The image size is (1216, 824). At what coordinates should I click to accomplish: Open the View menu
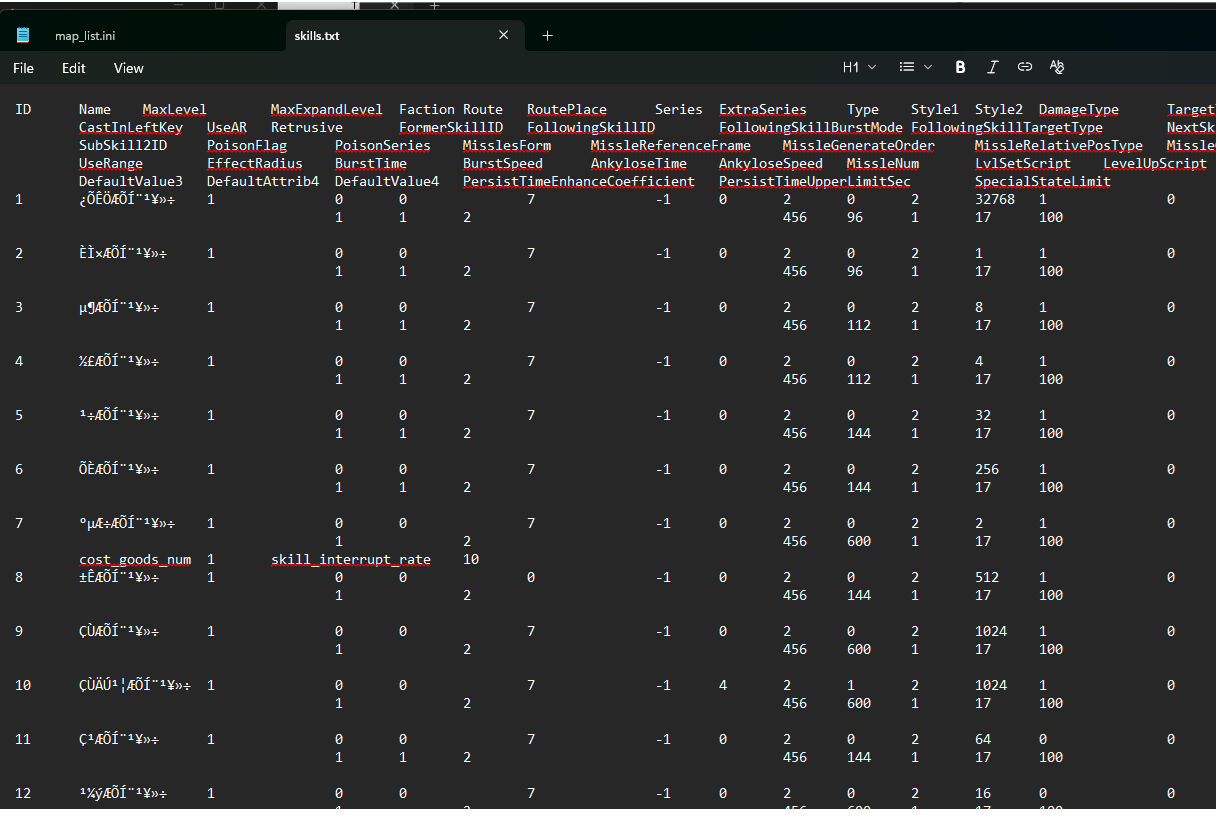tap(129, 68)
